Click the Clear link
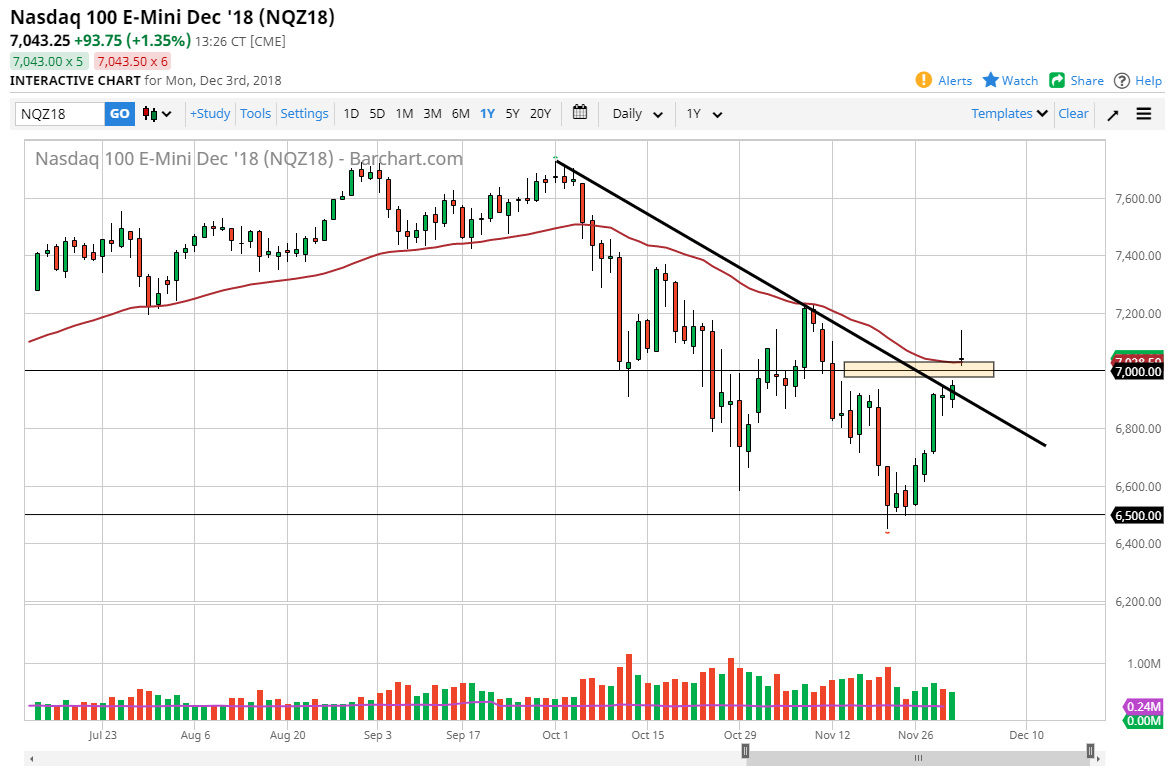This screenshot has width=1169, height=769. tap(1073, 114)
